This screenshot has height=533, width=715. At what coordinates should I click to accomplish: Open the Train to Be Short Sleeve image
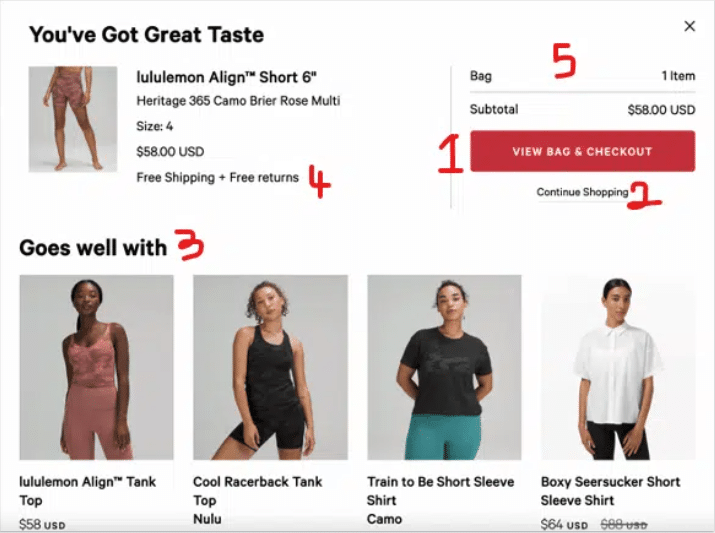coord(444,367)
